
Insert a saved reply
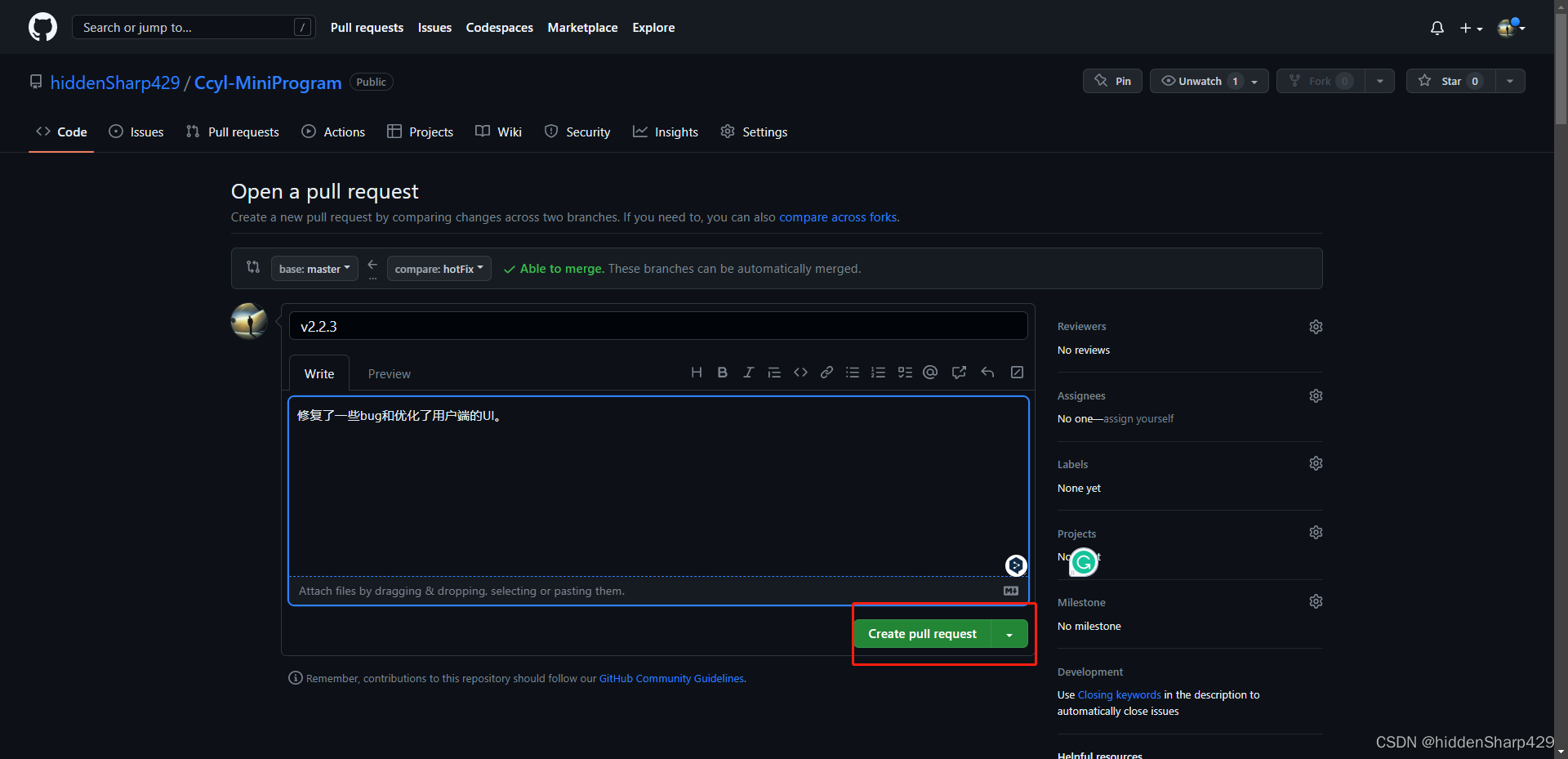(x=987, y=373)
